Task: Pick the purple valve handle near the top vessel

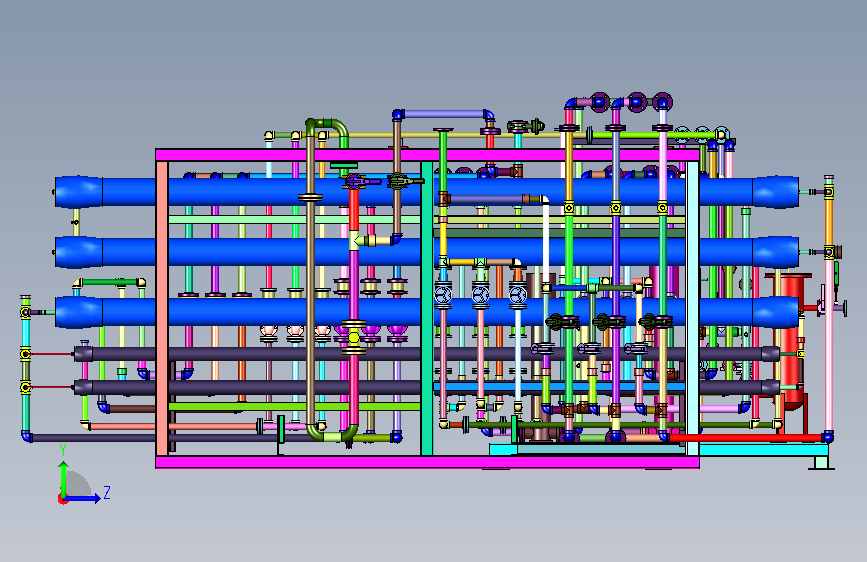Action: pos(364,181)
